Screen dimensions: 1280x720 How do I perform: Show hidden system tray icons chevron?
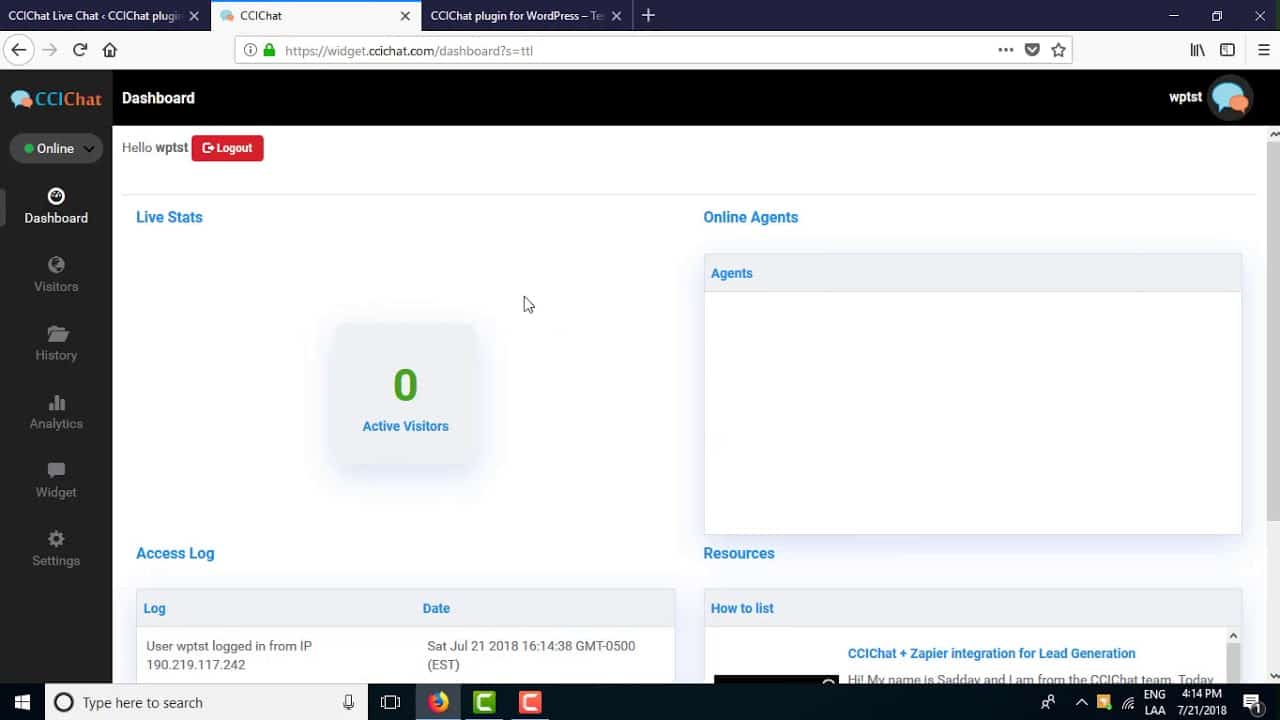[x=1081, y=702]
